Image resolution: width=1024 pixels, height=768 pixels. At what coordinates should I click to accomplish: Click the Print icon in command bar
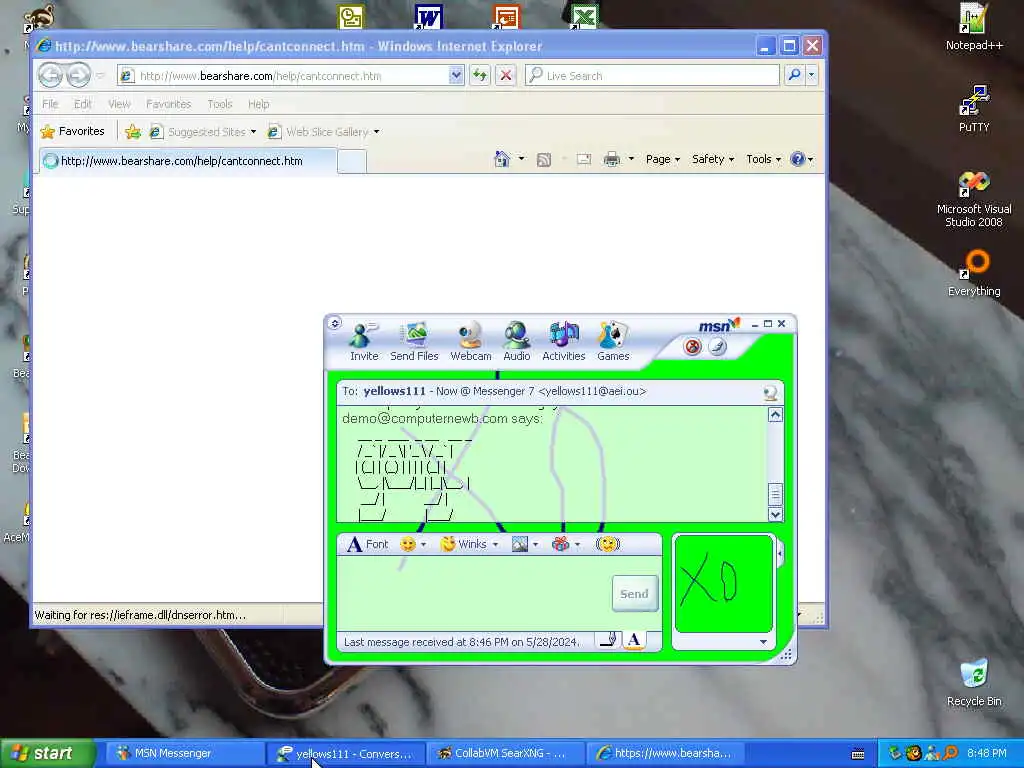611,159
